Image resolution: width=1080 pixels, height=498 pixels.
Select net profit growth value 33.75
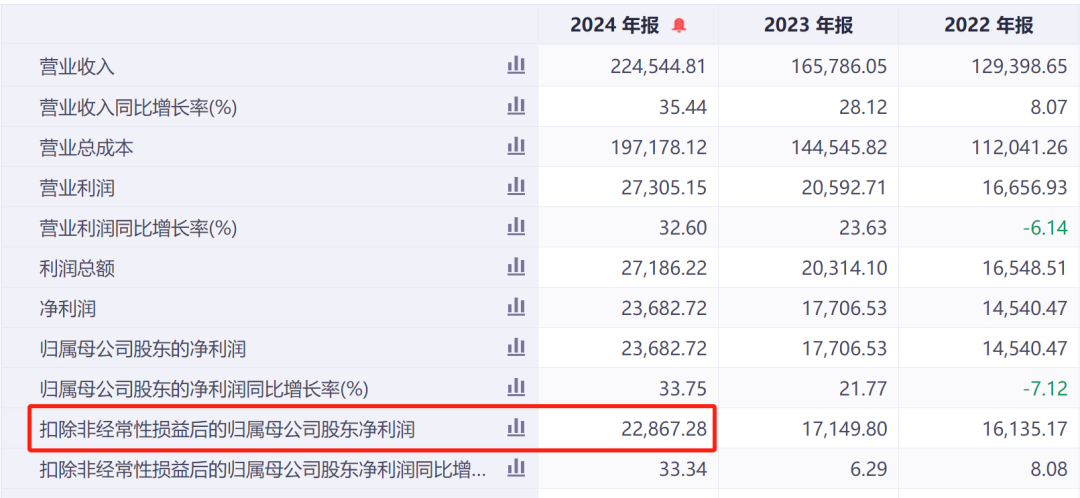684,389
